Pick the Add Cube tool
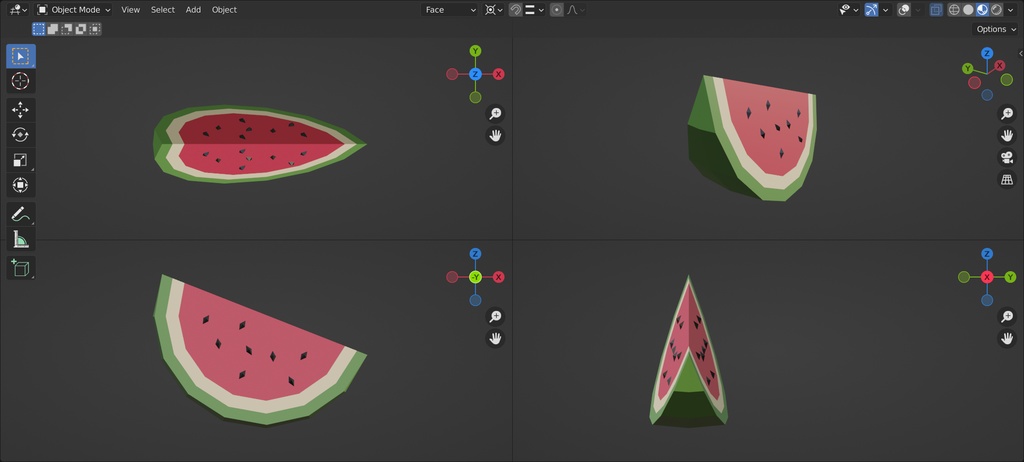Screen dimensions: 1024x462 coord(21,268)
